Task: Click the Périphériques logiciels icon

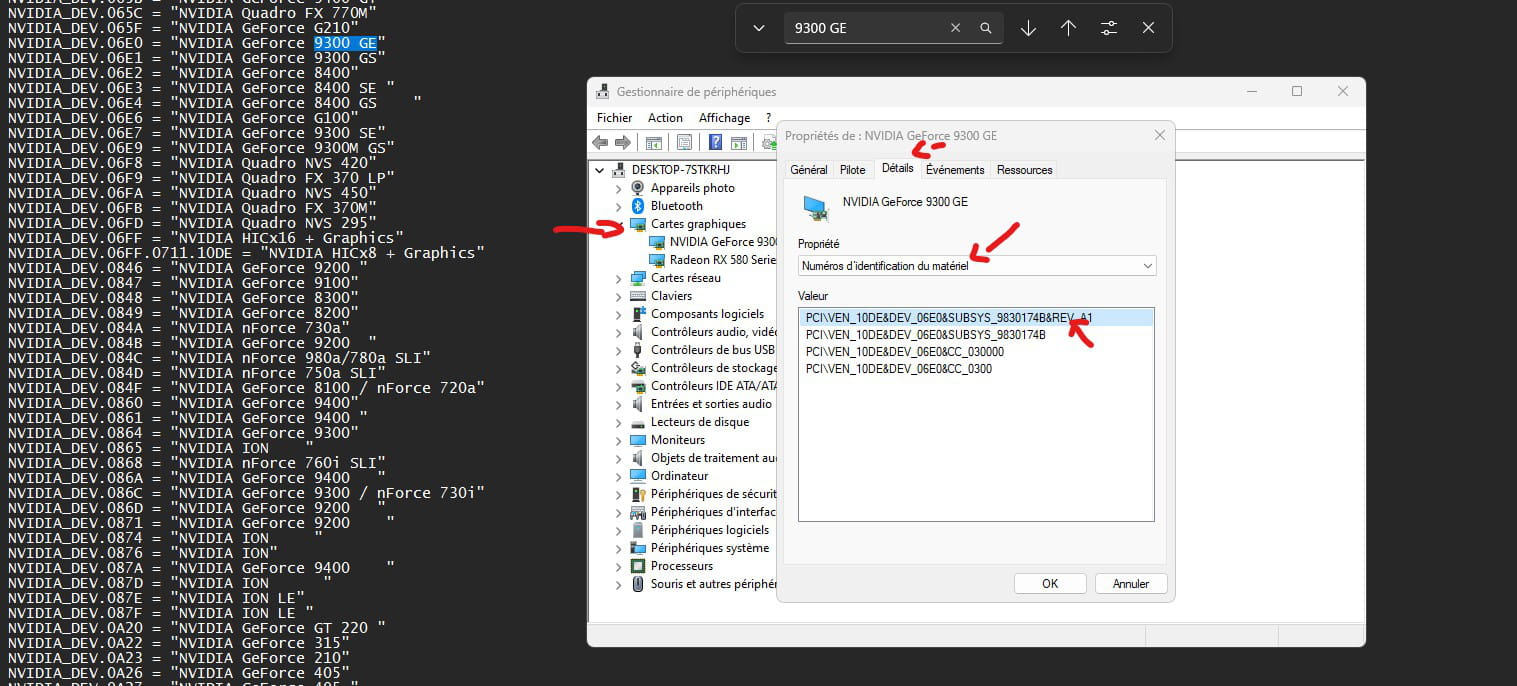Action: pos(638,530)
